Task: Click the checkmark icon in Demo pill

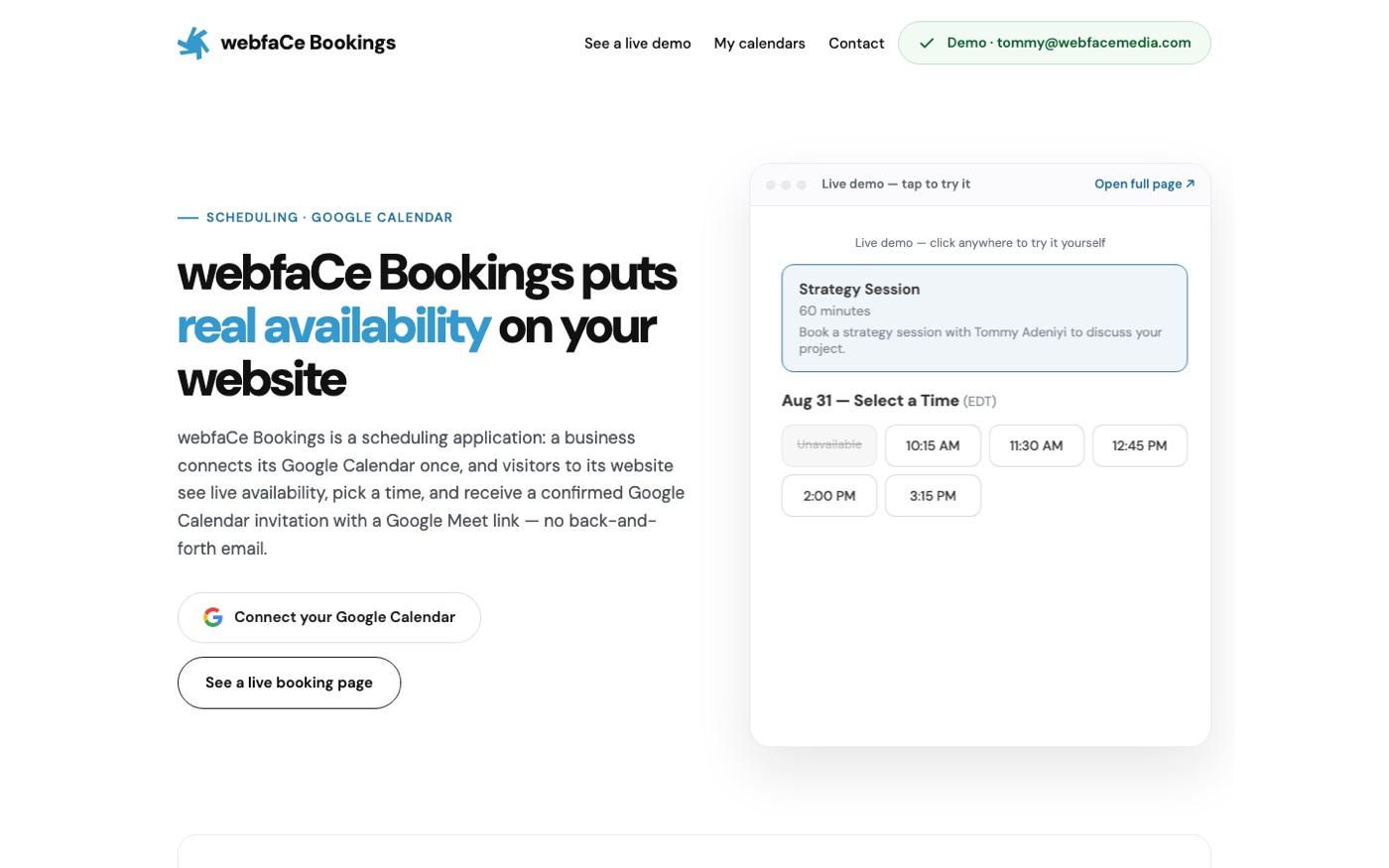Action: (x=927, y=43)
